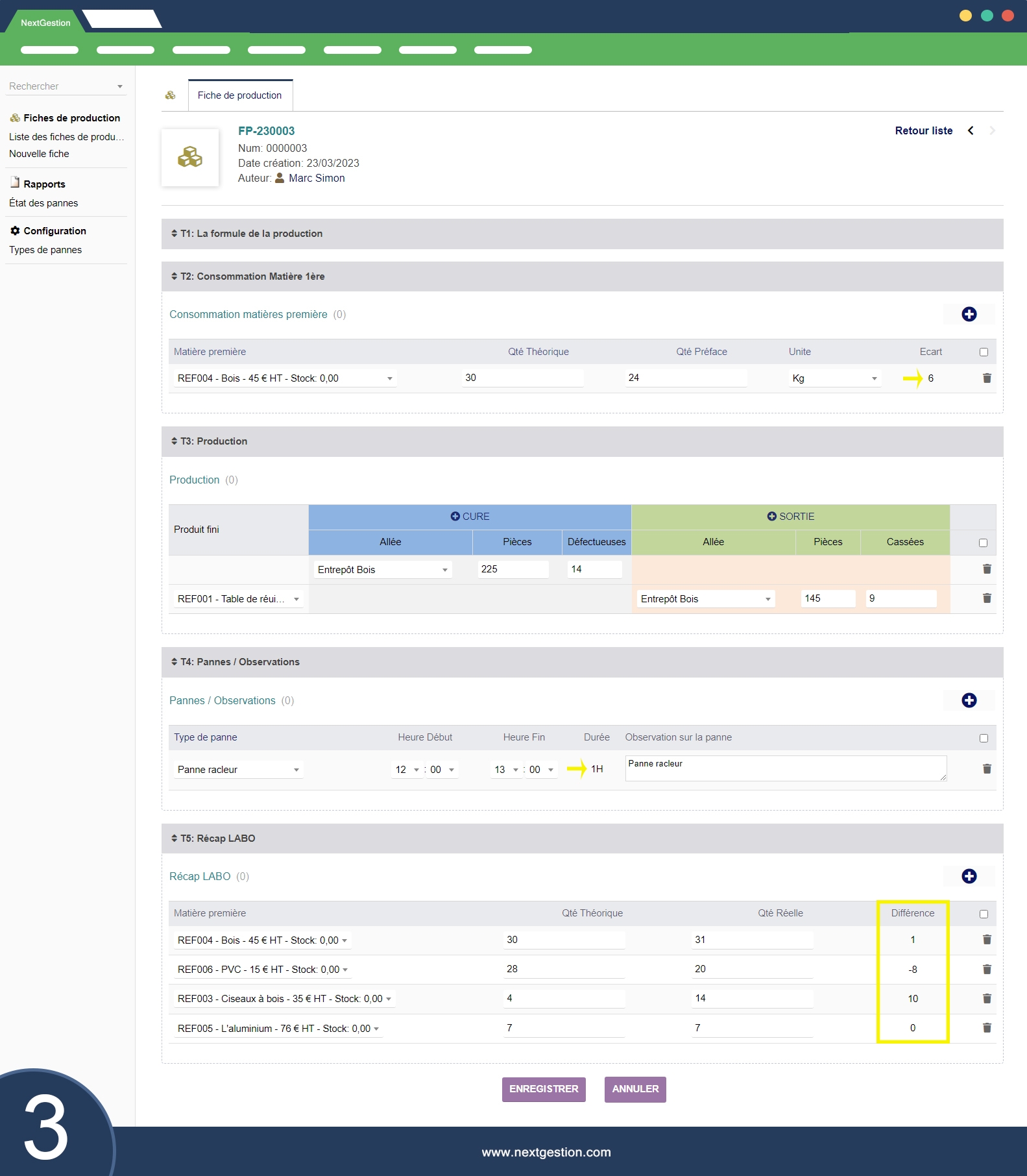The image size is (1027, 1176).
Task: Go to previous record with left chevron
Action: [971, 130]
